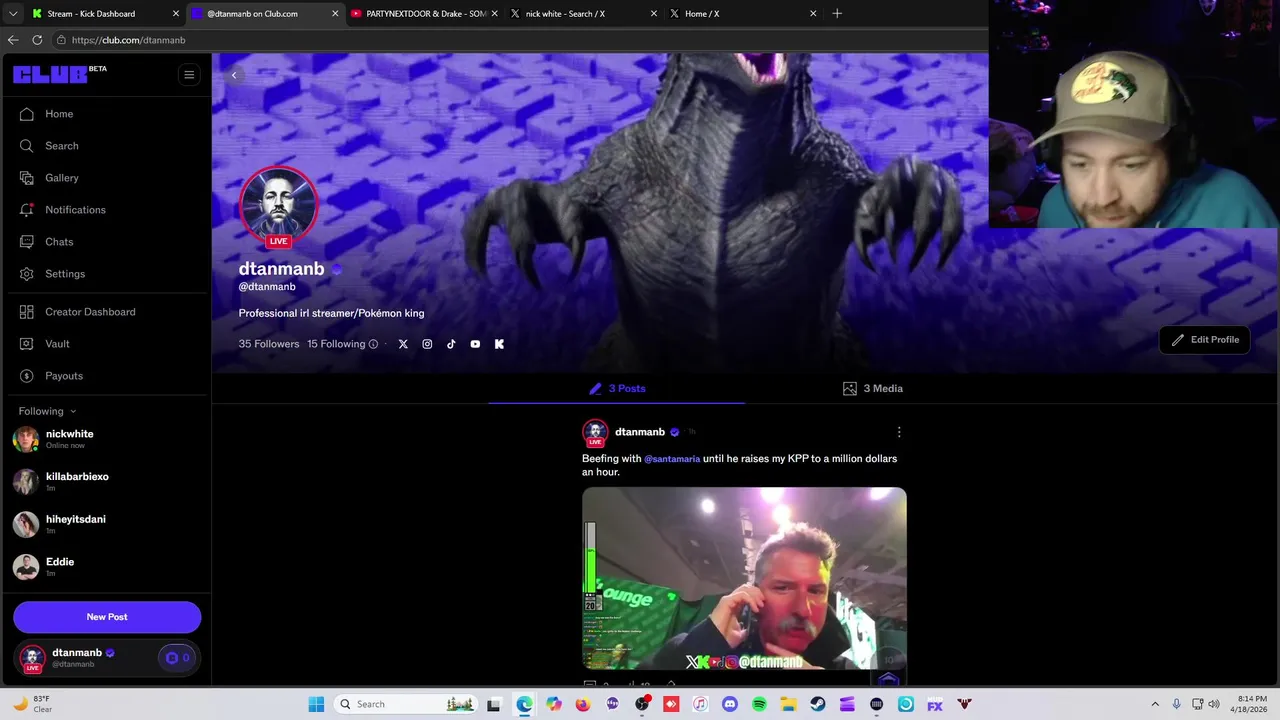Image resolution: width=1280 pixels, height=720 pixels.
Task: Open hiheyitsdani in the Following list
Action: click(x=106, y=524)
